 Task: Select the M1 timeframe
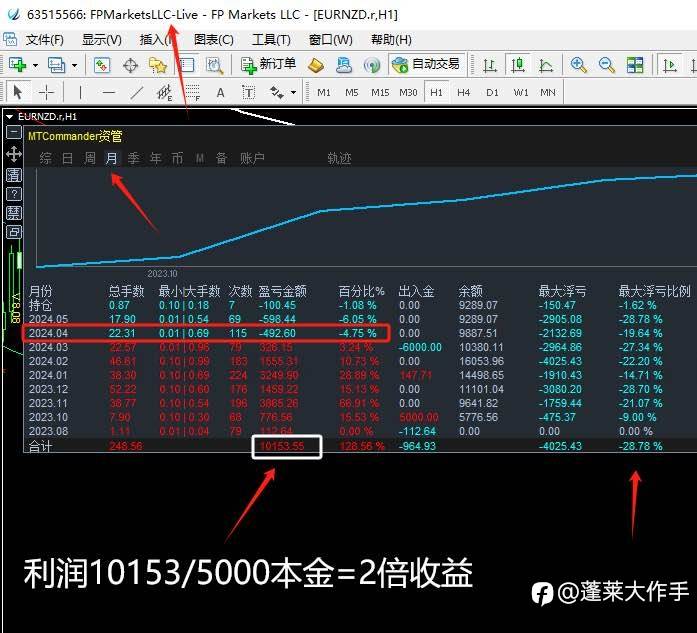(x=324, y=92)
